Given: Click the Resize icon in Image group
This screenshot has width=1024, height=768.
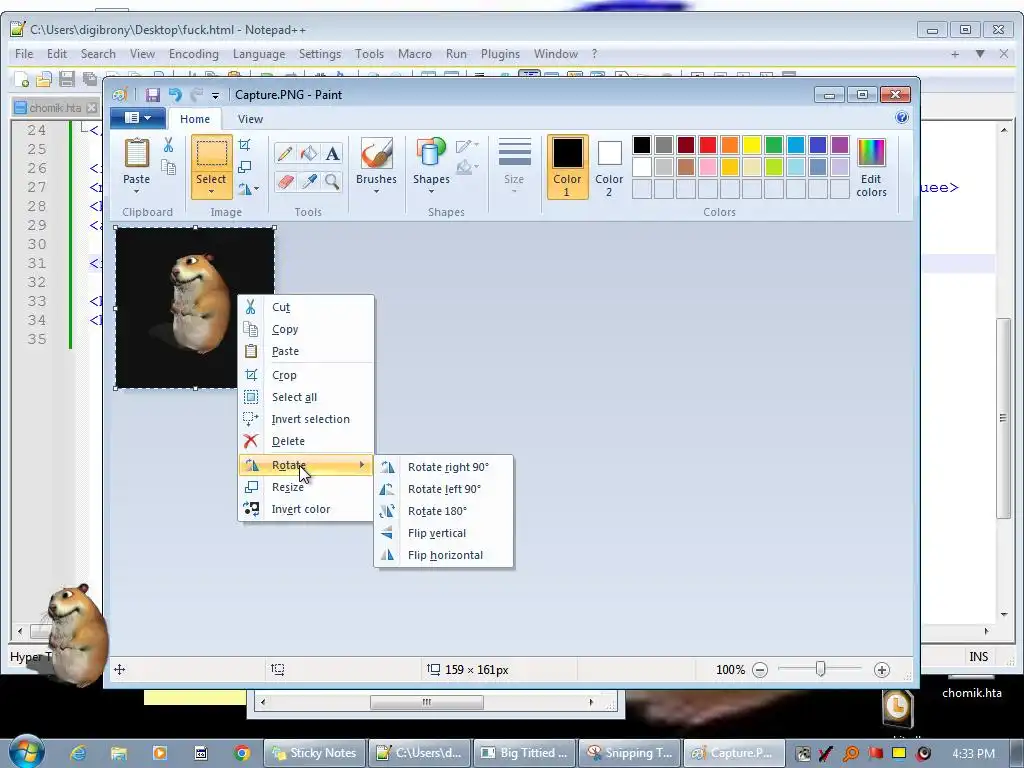Looking at the screenshot, I should coord(244,167).
